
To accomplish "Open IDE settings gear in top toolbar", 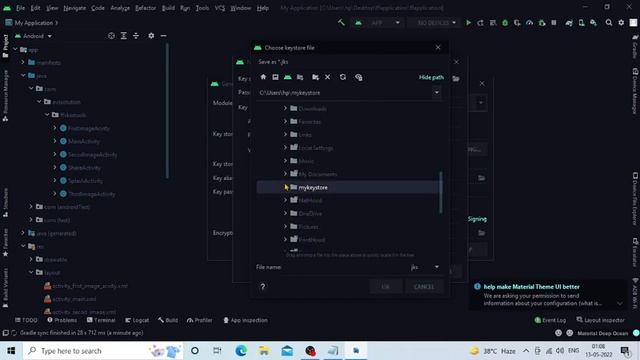I will pyautogui.click(x=621, y=23).
